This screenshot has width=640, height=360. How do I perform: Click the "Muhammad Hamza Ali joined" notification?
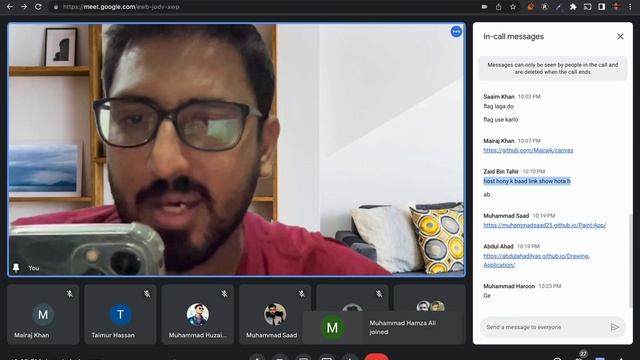click(383, 327)
